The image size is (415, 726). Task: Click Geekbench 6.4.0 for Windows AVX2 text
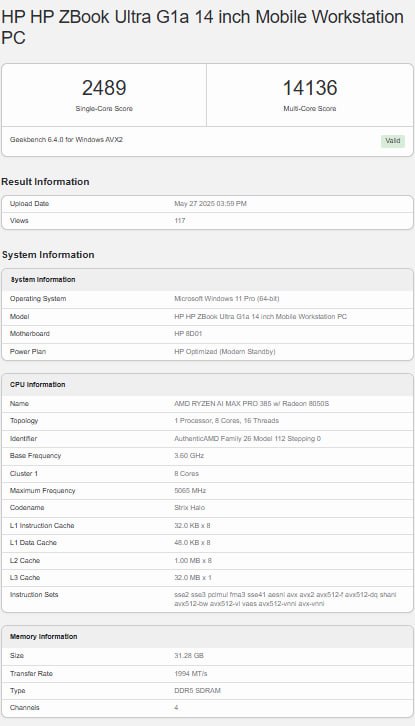coord(66,139)
